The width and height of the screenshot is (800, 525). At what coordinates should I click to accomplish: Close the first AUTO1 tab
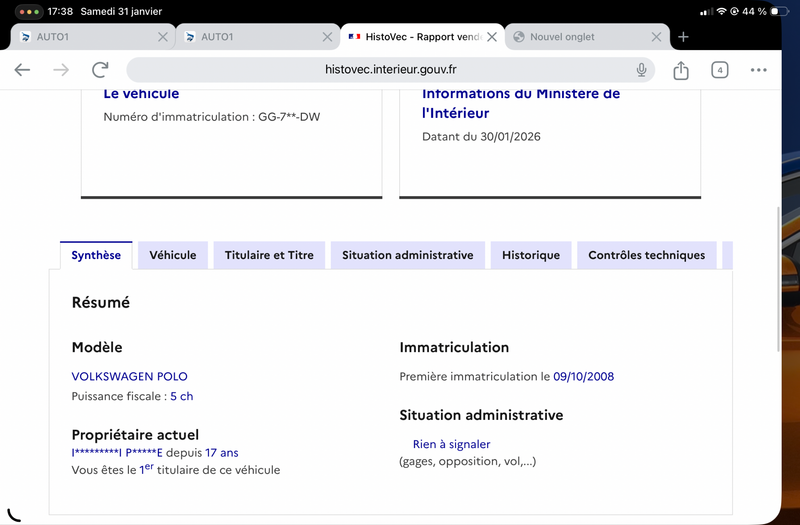point(162,37)
